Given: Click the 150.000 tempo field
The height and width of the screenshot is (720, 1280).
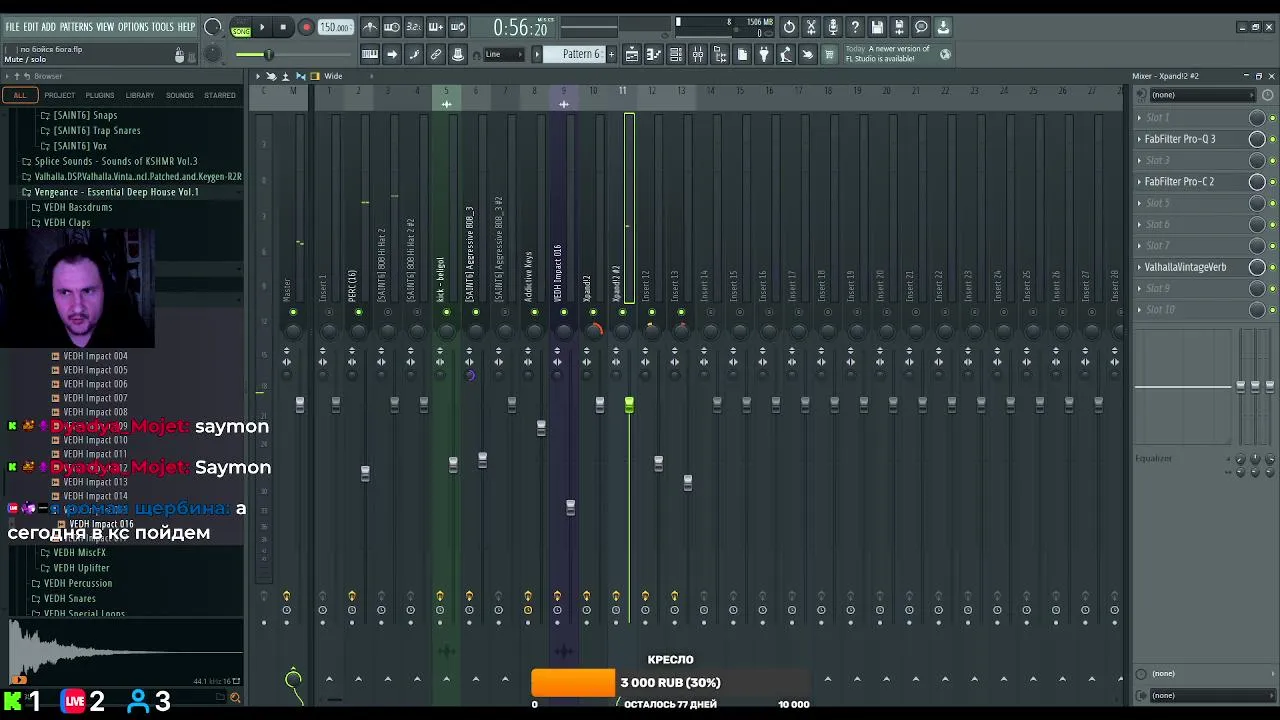Looking at the screenshot, I should (x=335, y=28).
